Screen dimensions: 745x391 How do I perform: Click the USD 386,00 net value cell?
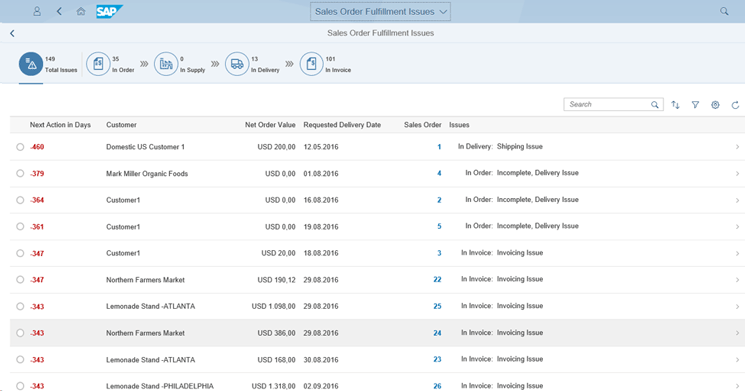click(x=277, y=333)
